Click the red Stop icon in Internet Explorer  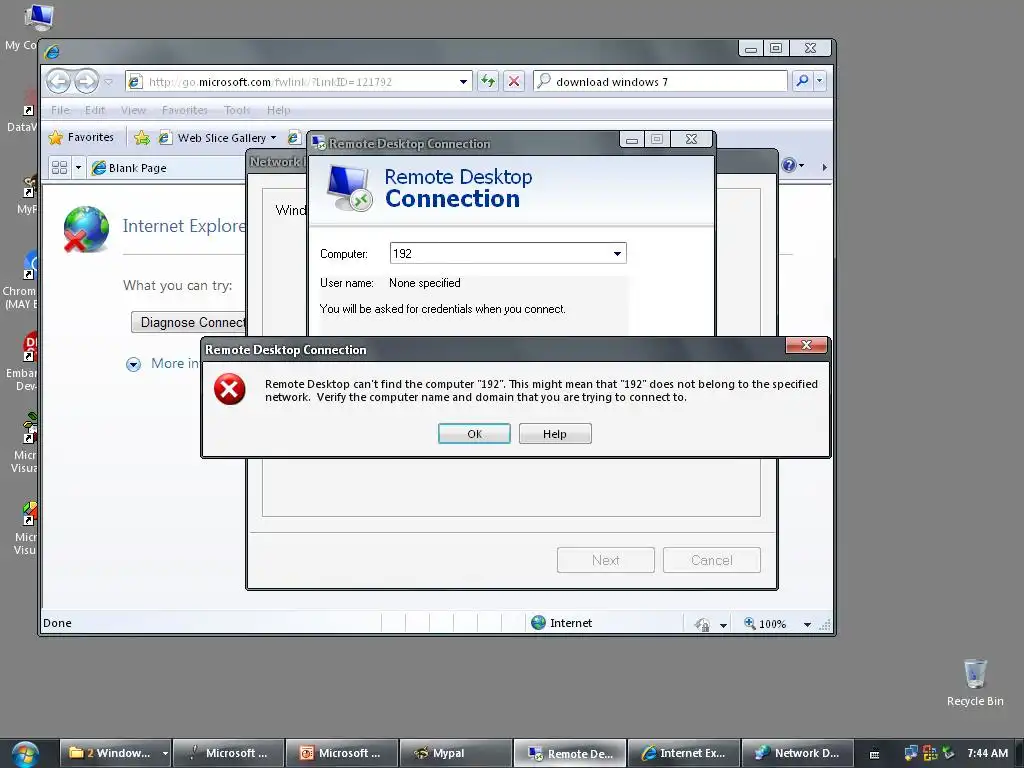tap(514, 82)
